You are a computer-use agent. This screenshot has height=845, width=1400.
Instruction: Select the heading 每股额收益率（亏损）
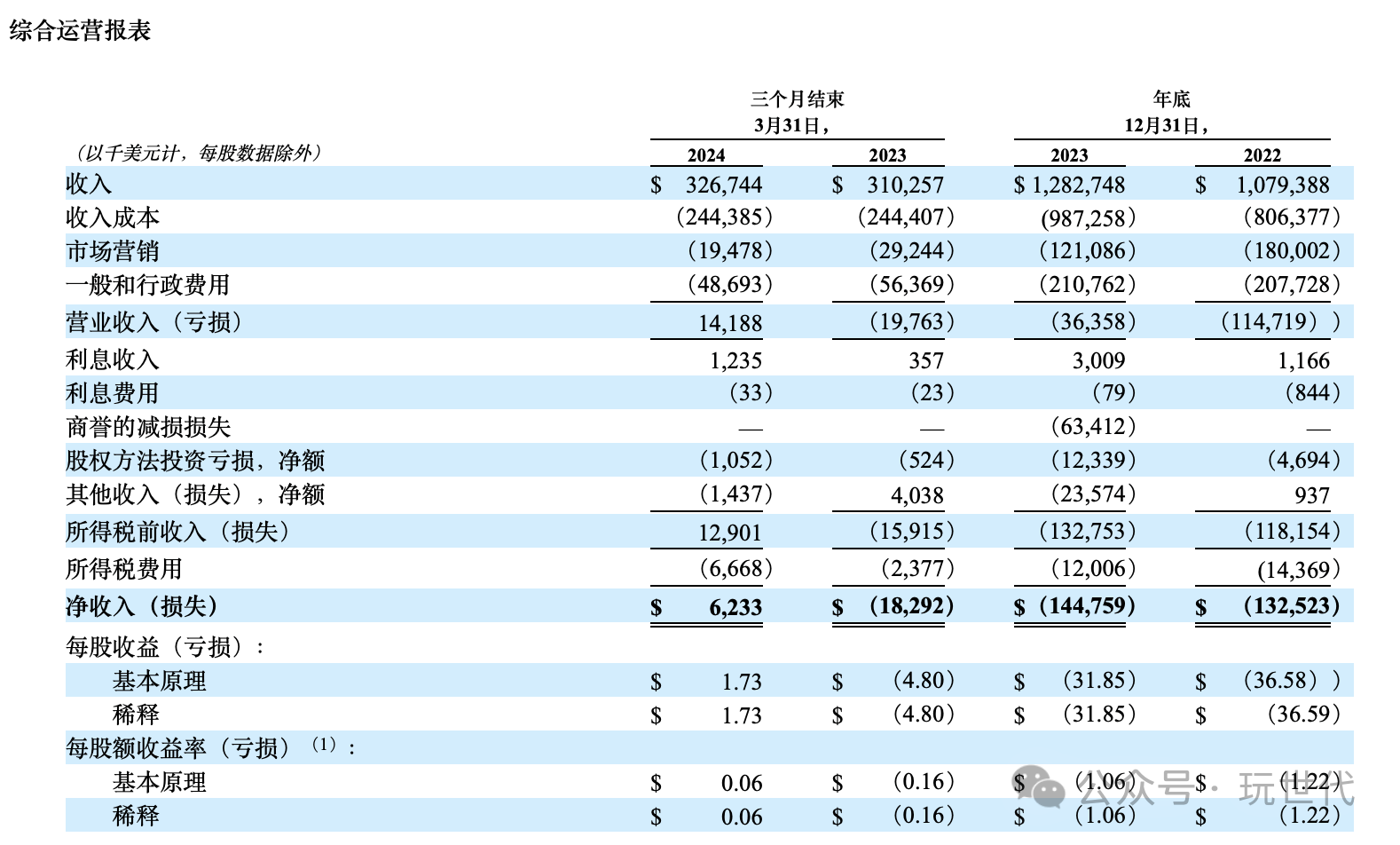pyautogui.click(x=178, y=748)
